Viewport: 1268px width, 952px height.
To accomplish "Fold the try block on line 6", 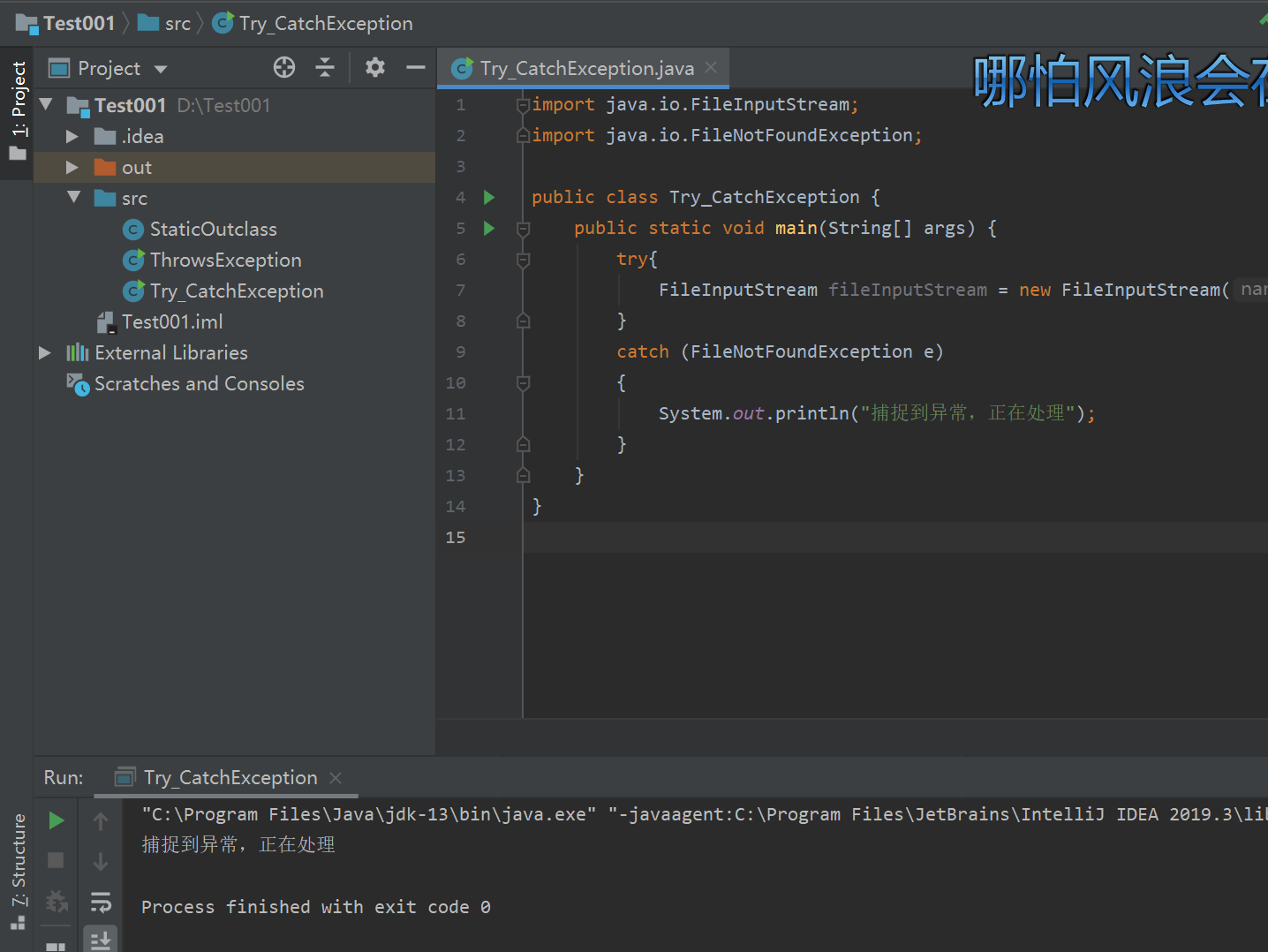I will coord(523,260).
